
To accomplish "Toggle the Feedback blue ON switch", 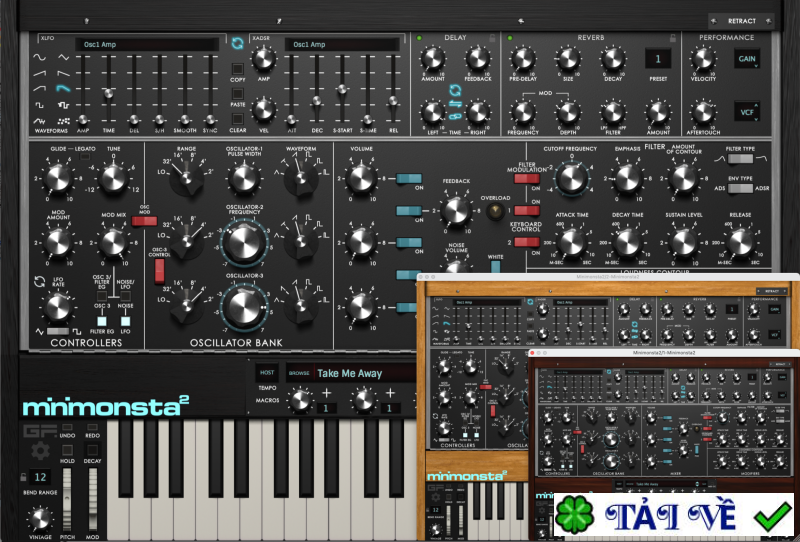I will point(409,211).
